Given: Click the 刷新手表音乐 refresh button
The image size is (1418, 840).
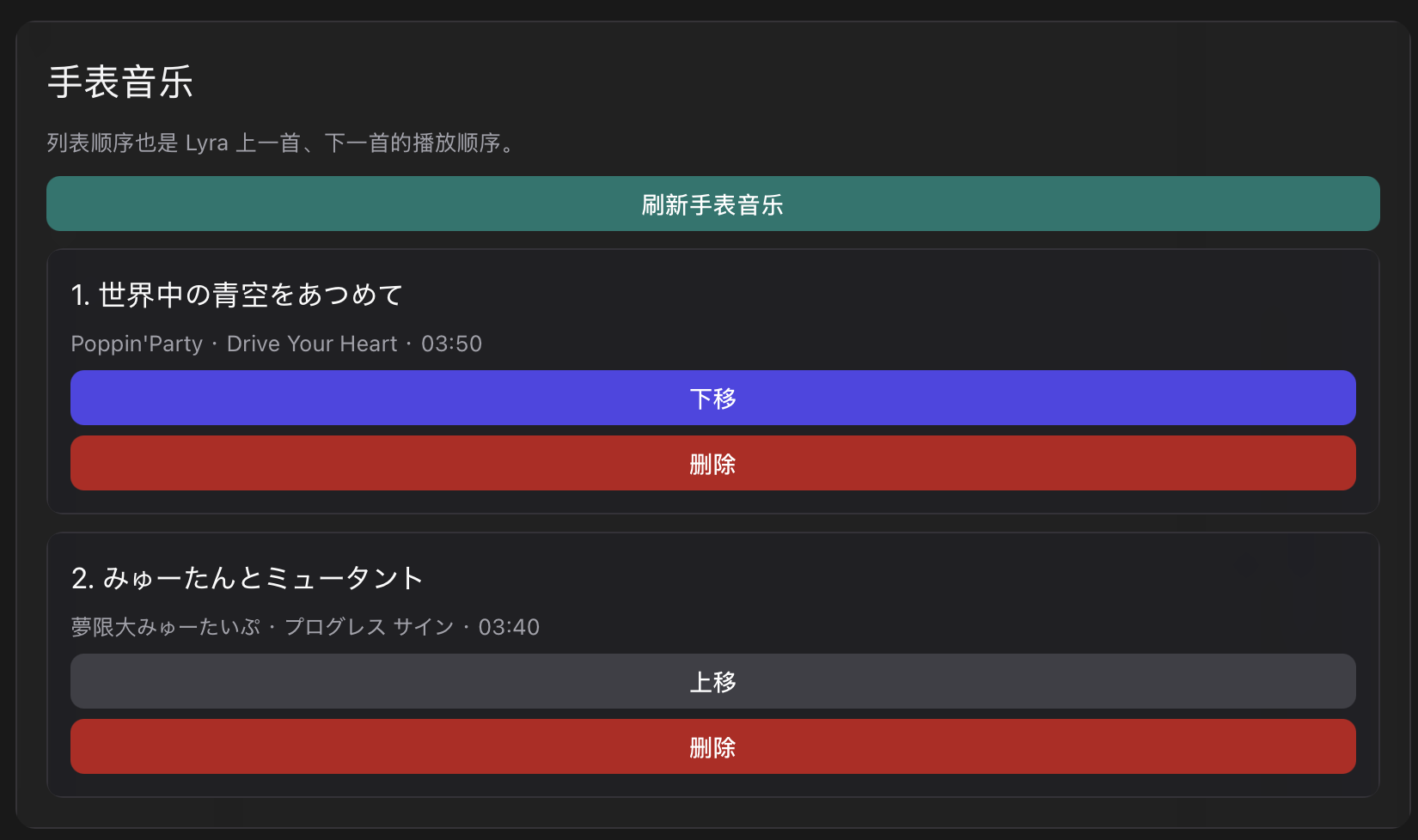Looking at the screenshot, I should (x=713, y=204).
